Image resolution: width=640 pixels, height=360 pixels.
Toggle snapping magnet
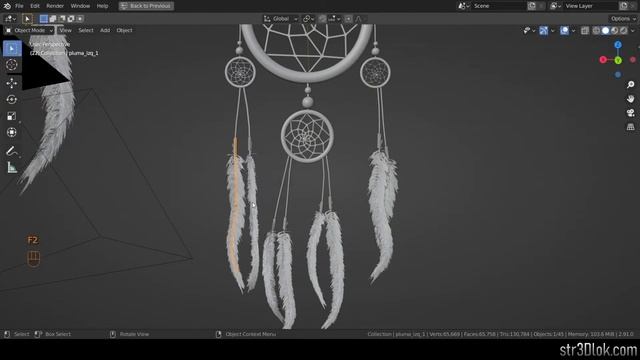322,19
